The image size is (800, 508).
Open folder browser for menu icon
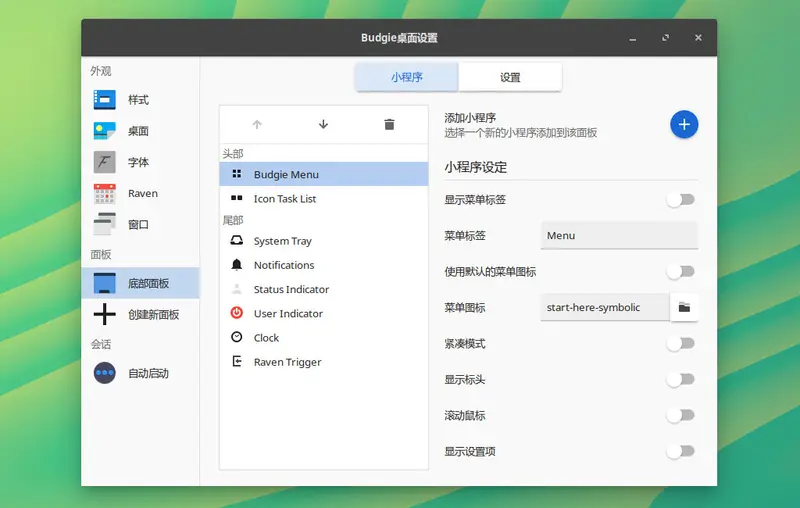(684, 308)
